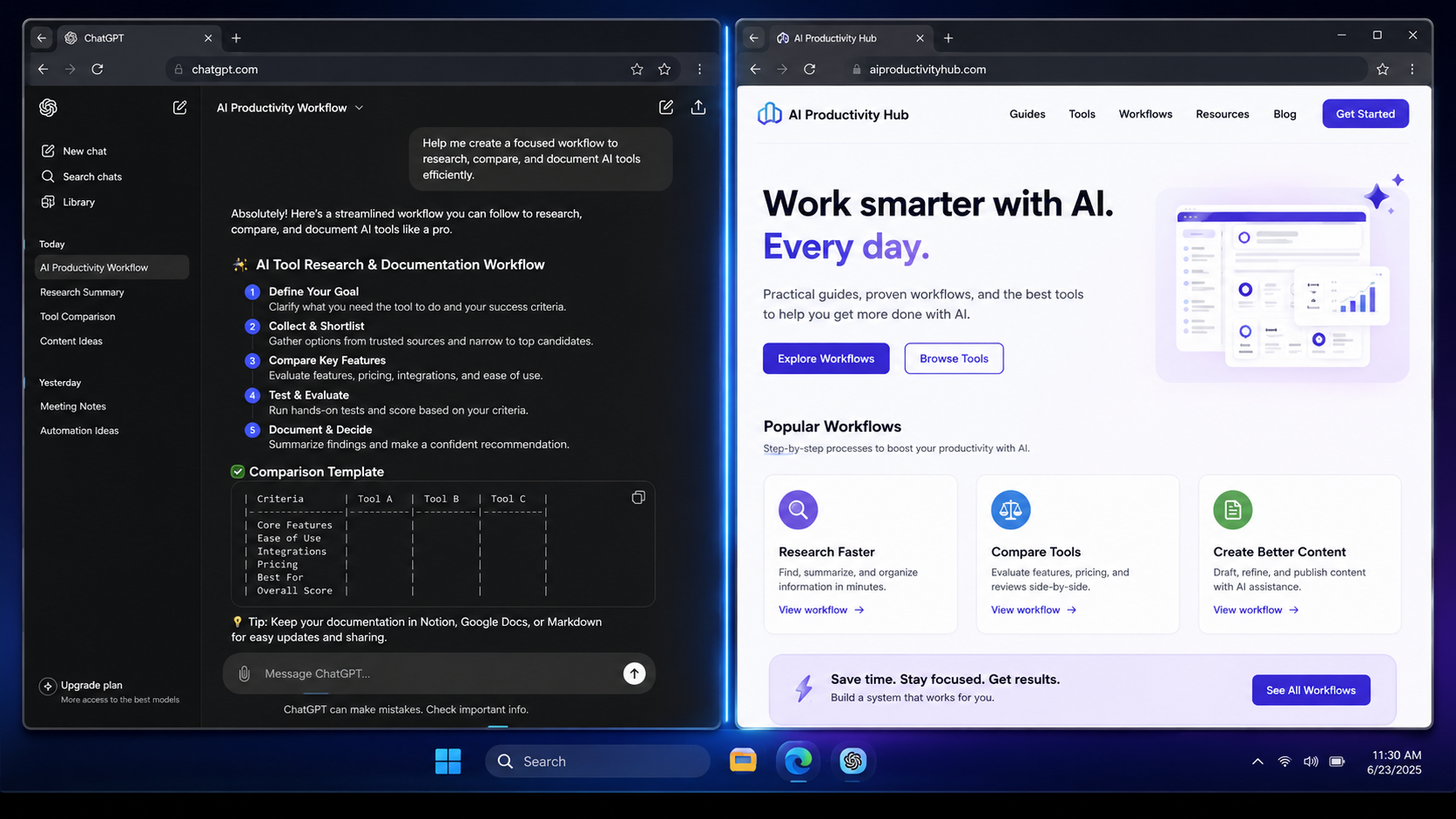Click the share icon in ChatGPT header

click(x=698, y=107)
